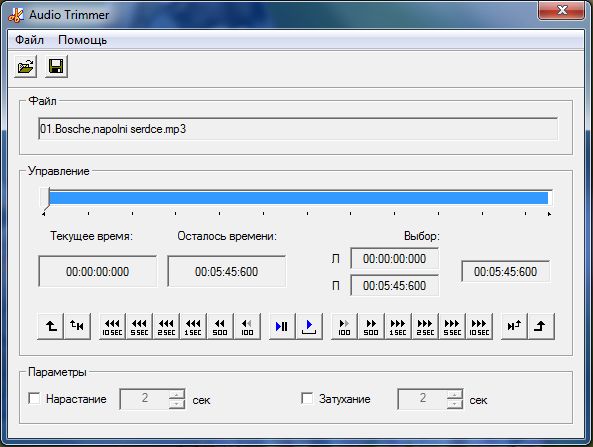Play the selected region
The image size is (593, 447).
click(x=309, y=326)
